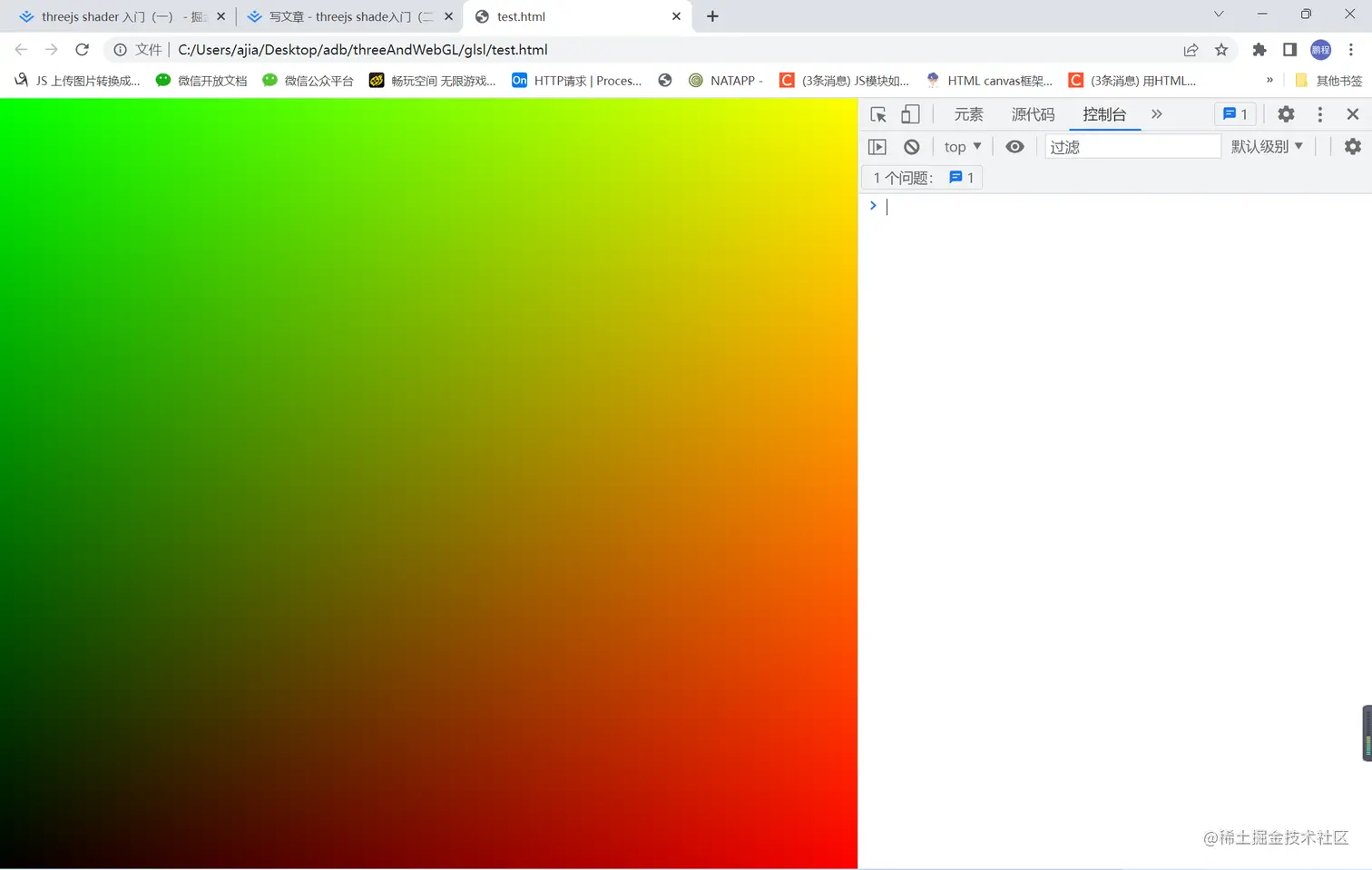Open DevTools settings gear

pyautogui.click(x=1286, y=114)
